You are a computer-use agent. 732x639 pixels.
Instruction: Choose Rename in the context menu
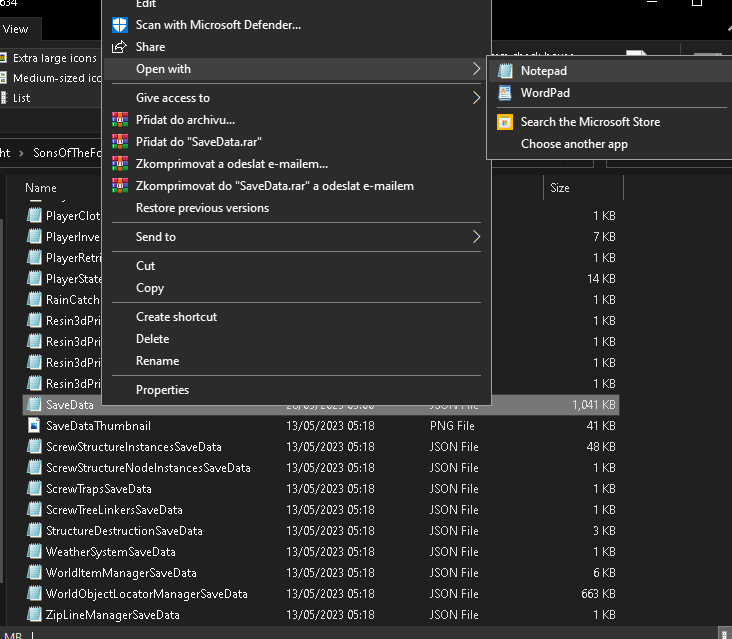[157, 361]
